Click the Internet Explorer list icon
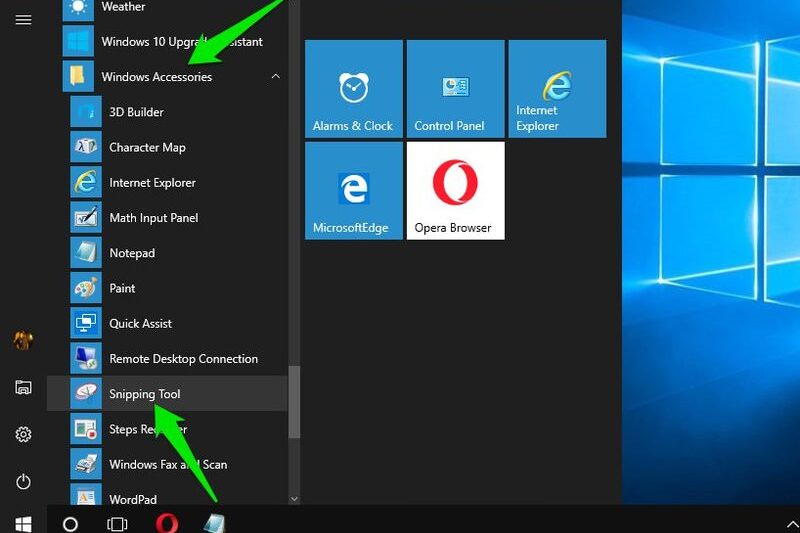Image resolution: width=800 pixels, height=533 pixels. [86, 182]
